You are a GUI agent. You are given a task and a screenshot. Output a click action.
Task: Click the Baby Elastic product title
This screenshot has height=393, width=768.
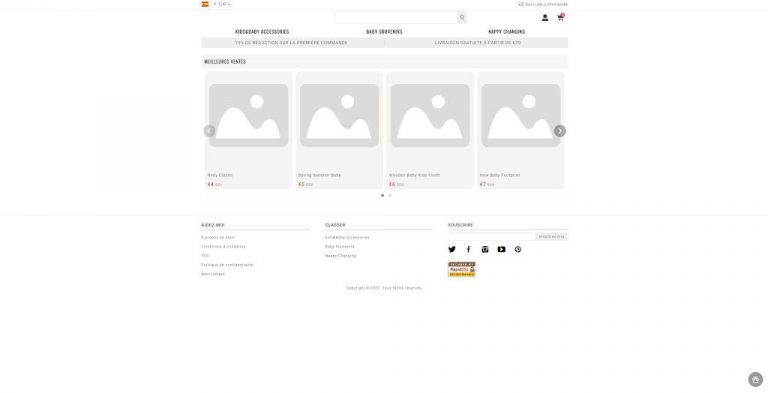click(x=220, y=175)
